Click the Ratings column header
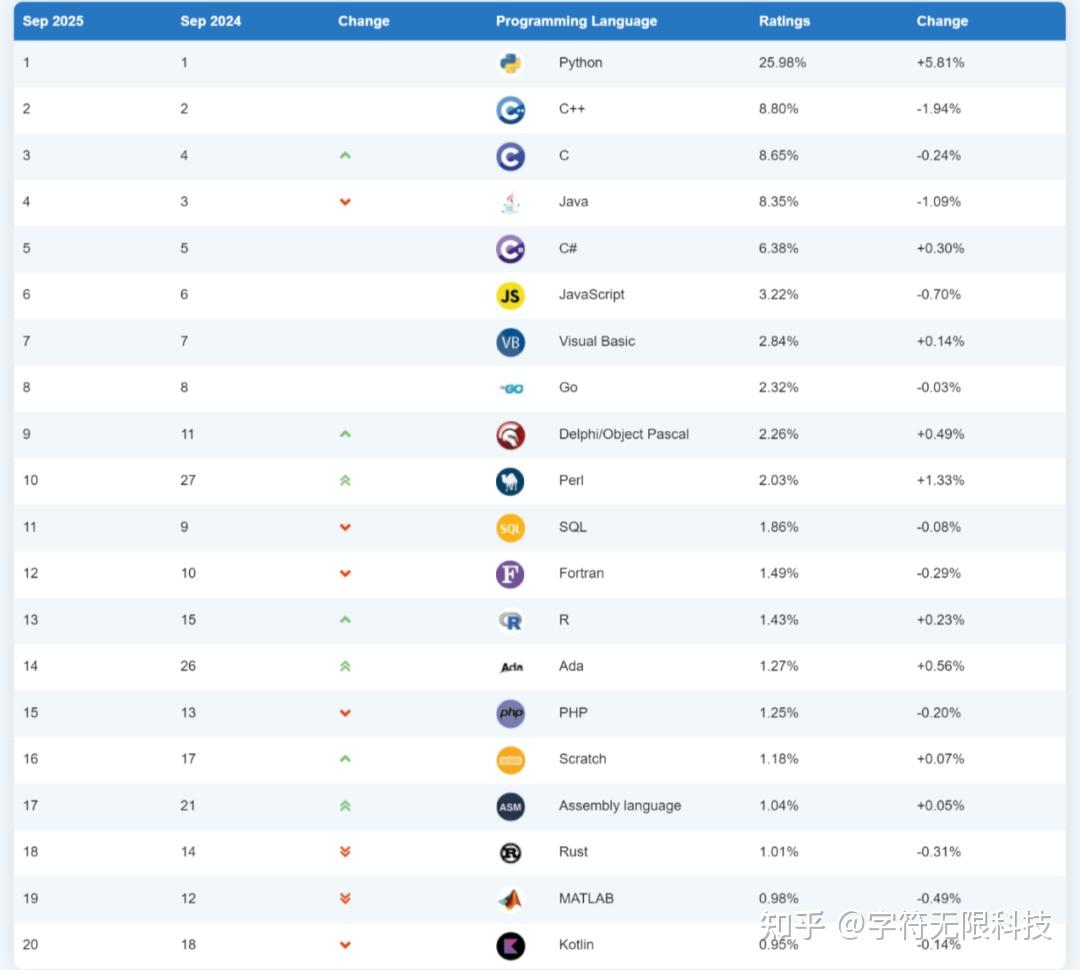The height and width of the screenshot is (970, 1080). [784, 21]
